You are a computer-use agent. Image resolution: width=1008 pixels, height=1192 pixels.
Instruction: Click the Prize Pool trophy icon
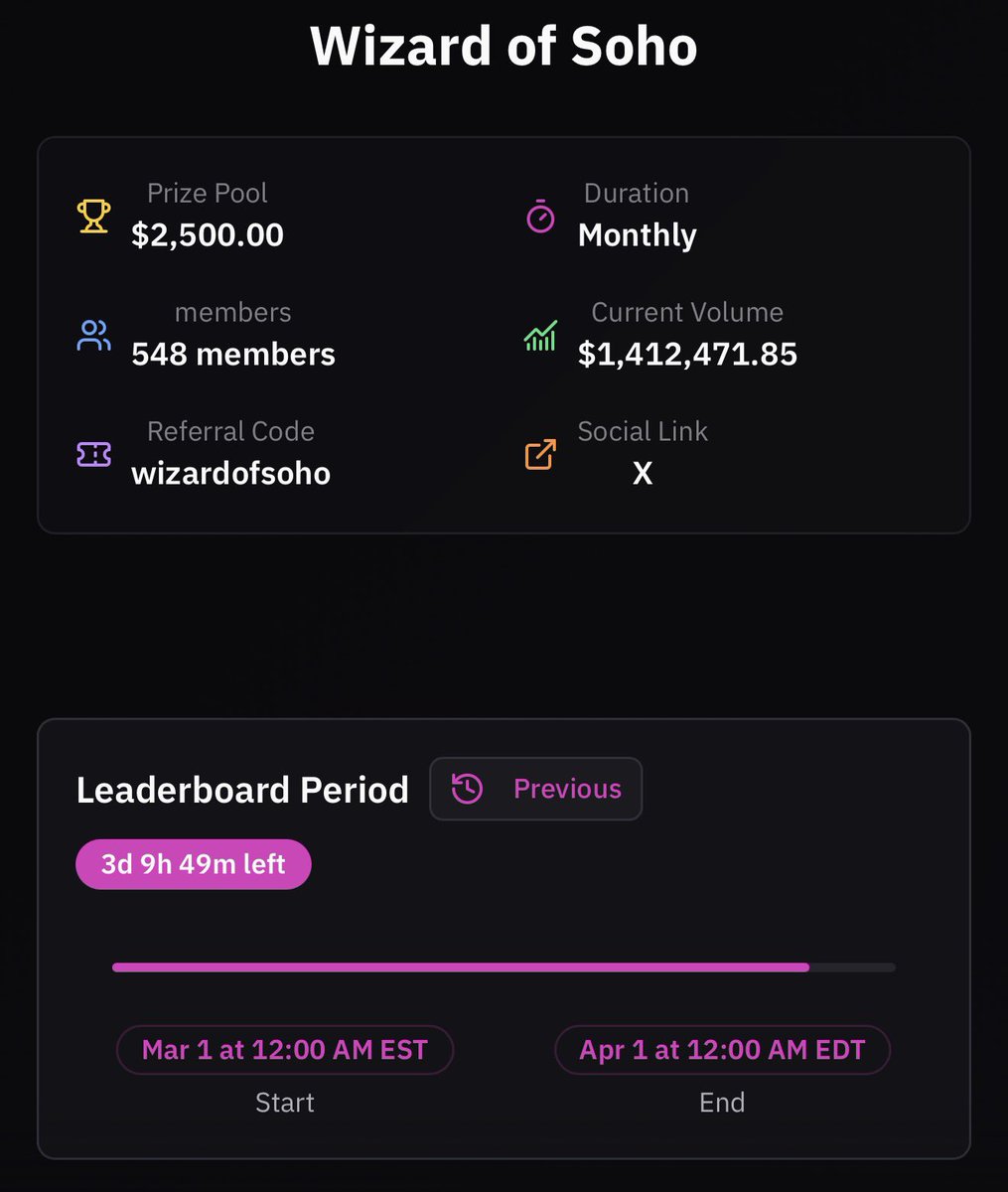(93, 217)
